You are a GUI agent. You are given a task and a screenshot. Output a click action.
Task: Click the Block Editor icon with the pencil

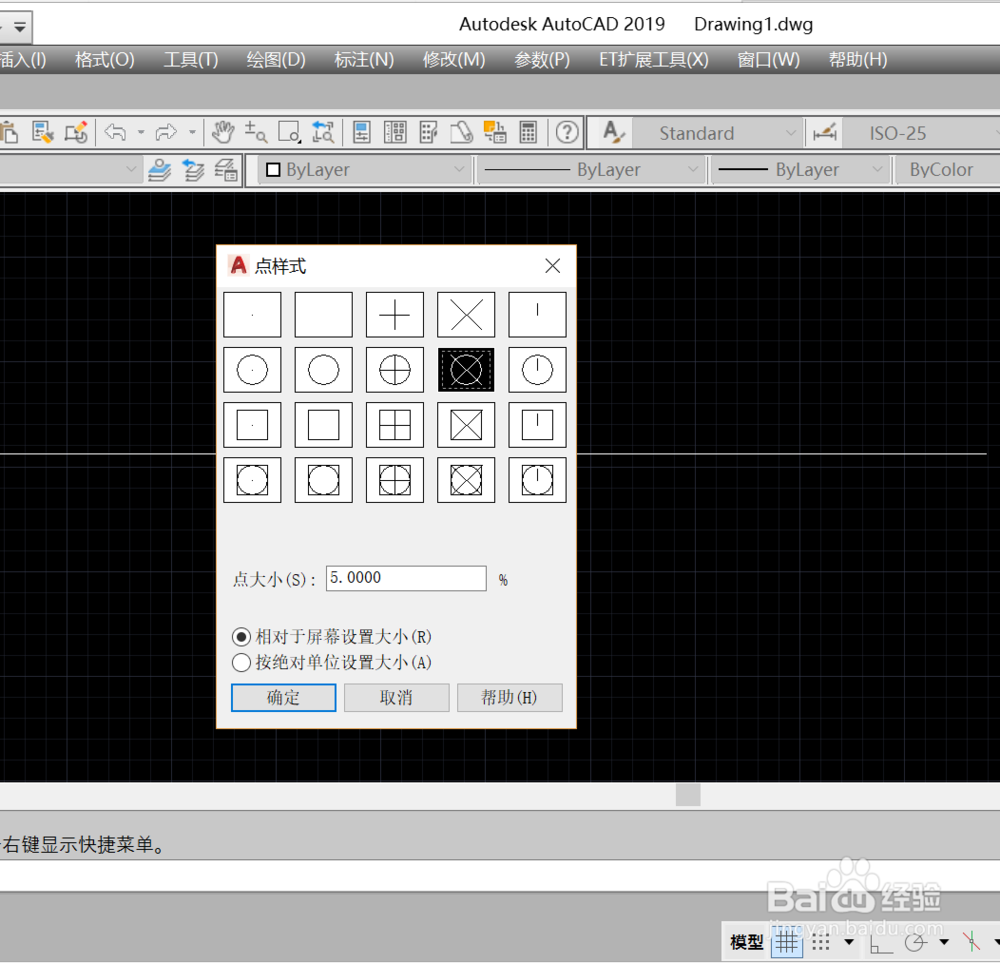pos(77,133)
